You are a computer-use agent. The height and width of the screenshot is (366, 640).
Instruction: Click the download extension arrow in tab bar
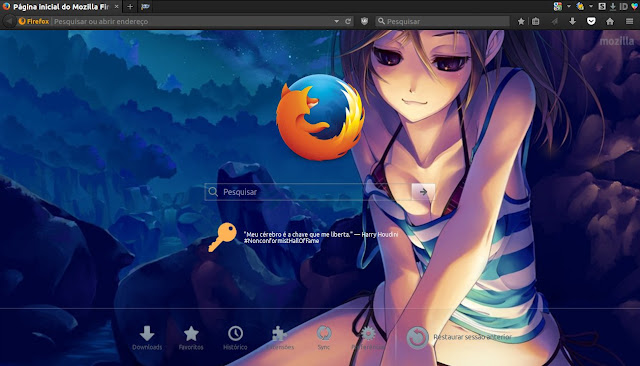[x=613, y=7]
